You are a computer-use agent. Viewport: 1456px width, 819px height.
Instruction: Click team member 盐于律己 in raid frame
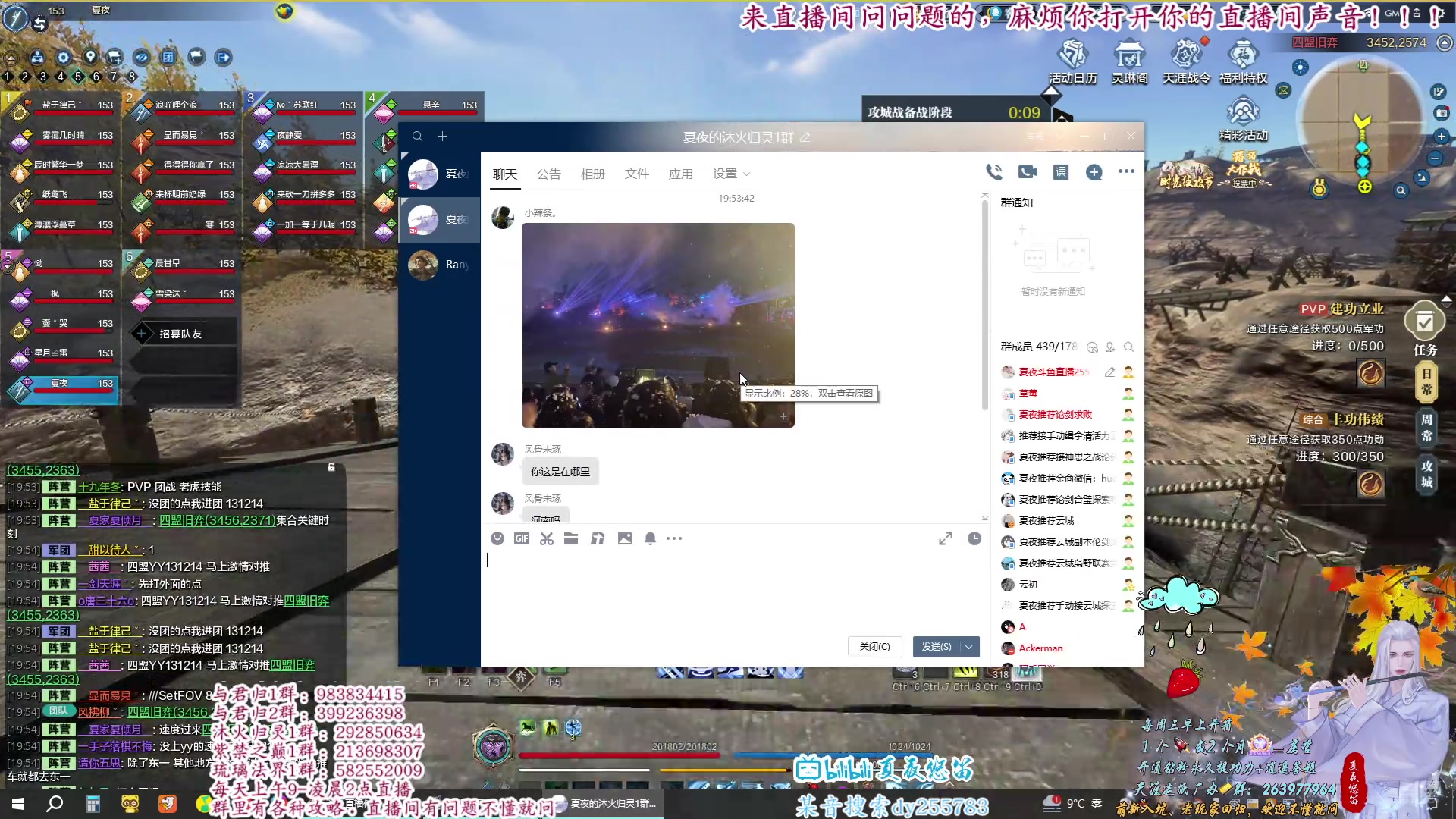point(61,108)
